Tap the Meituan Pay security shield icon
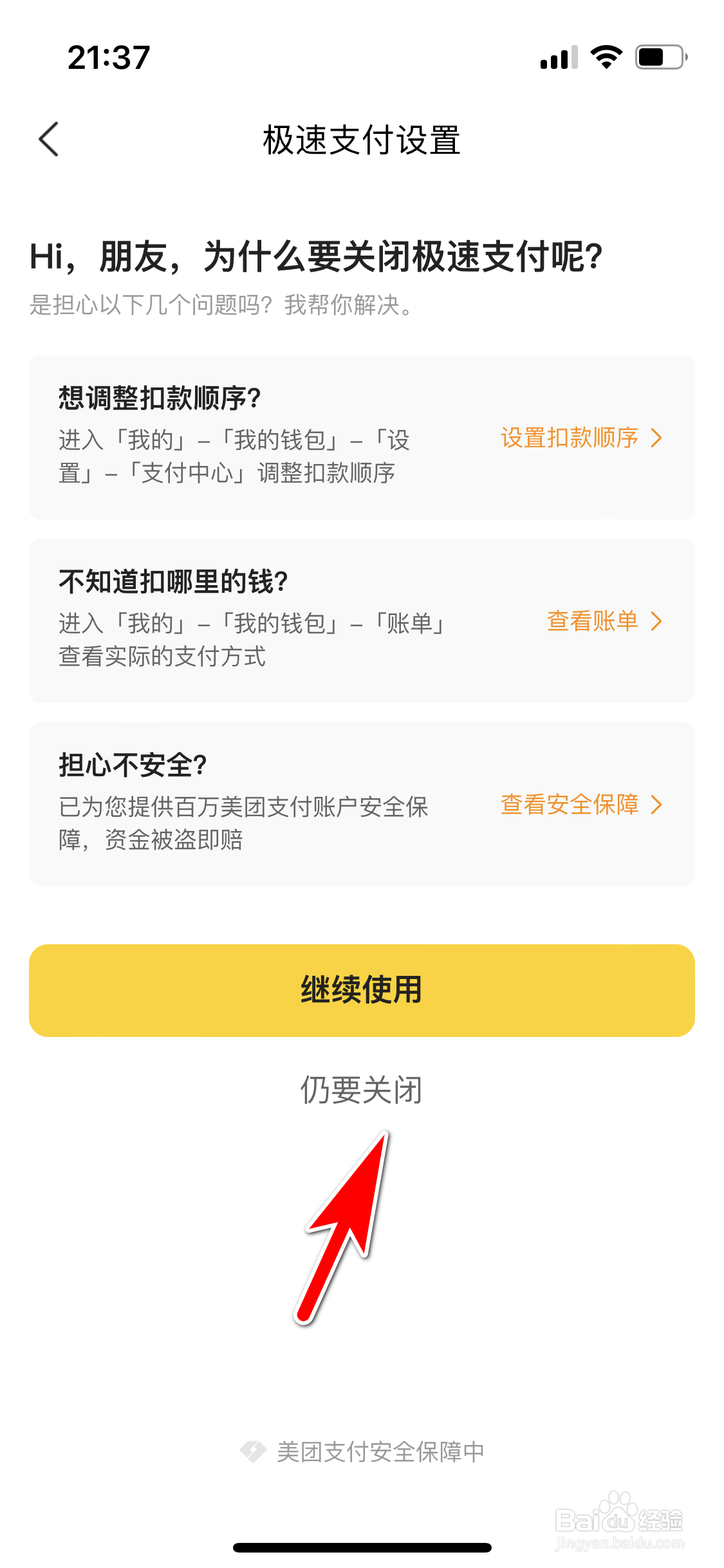 pos(253,1451)
